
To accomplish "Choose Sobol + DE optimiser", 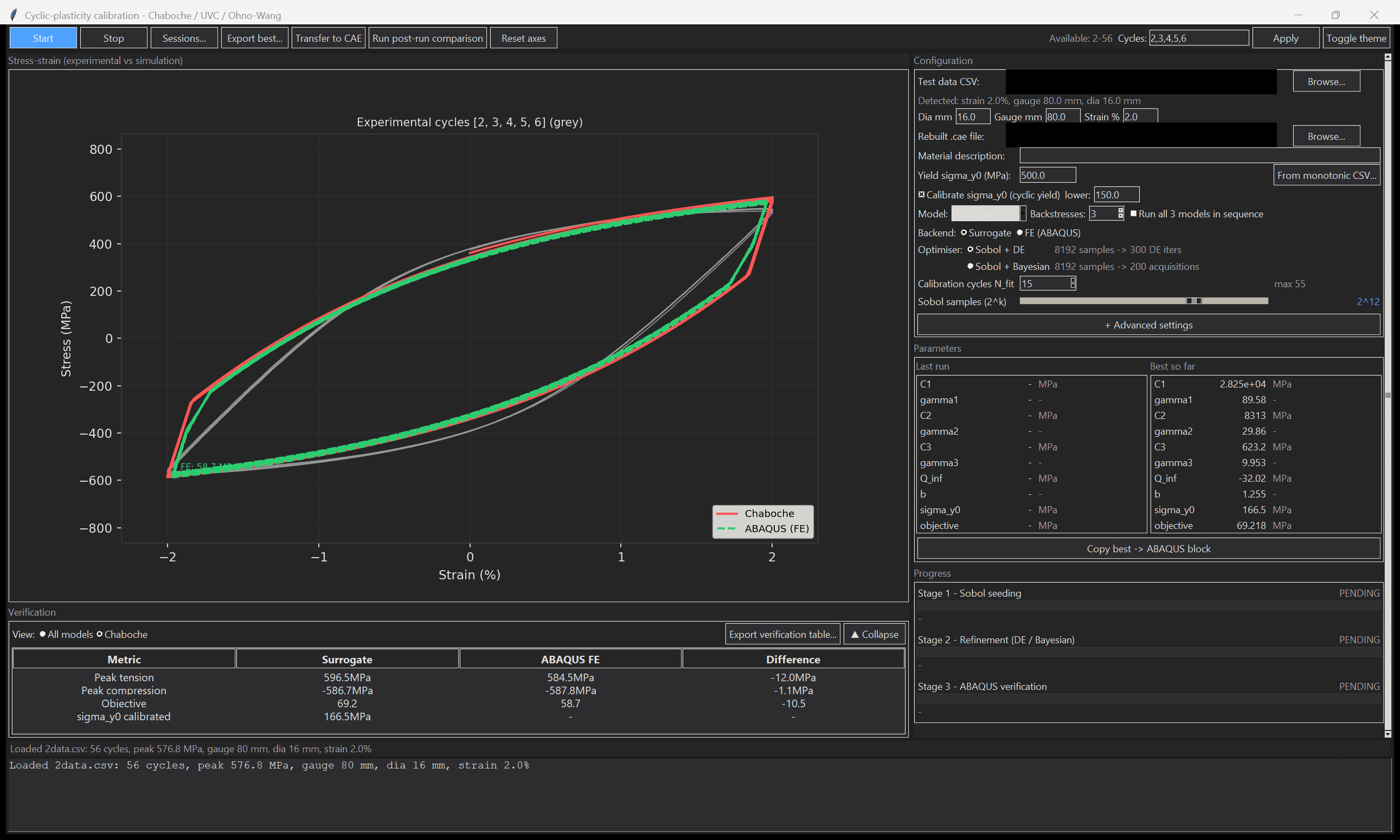I will coord(970,250).
